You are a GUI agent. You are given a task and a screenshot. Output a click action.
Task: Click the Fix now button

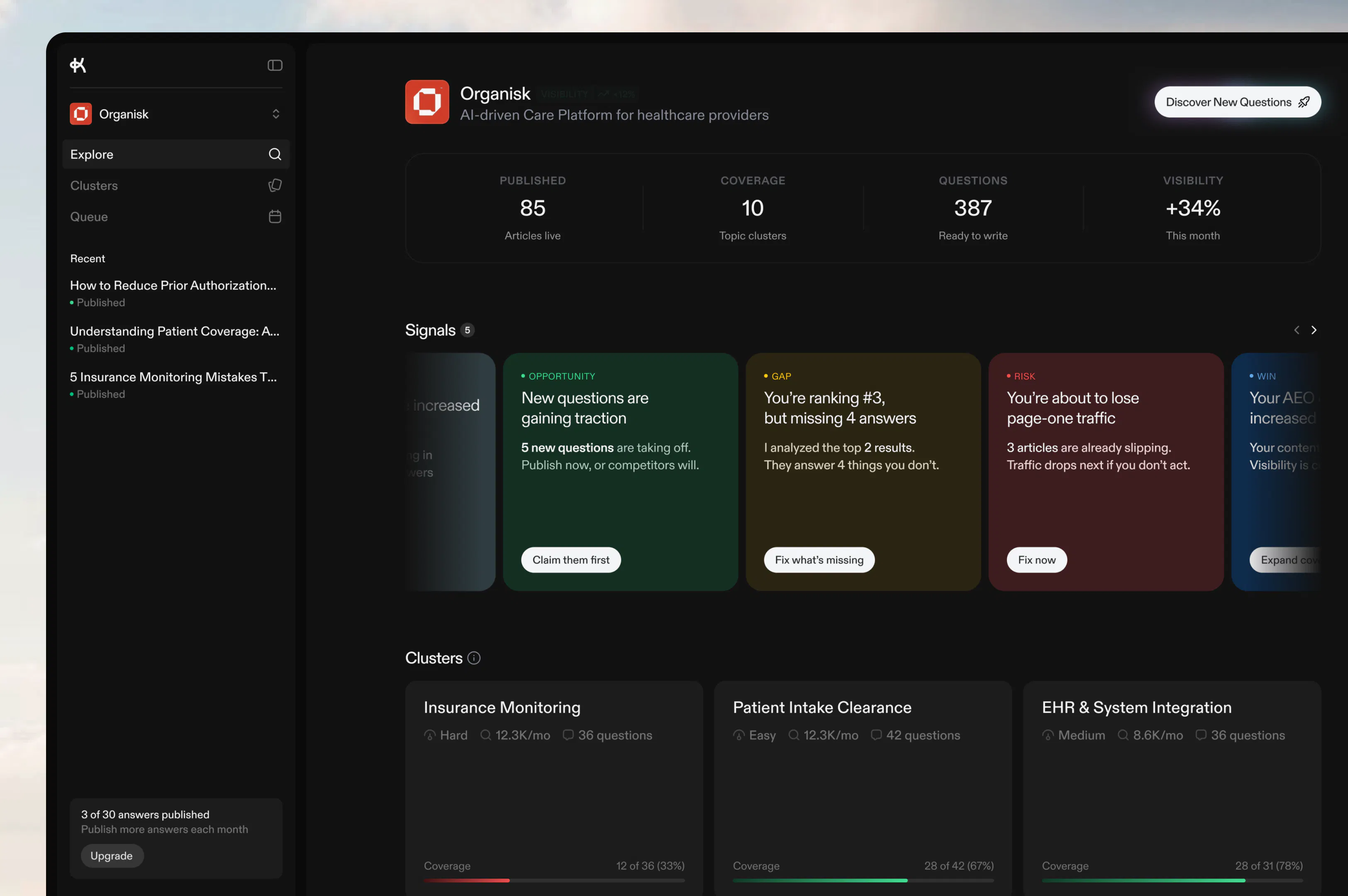(x=1036, y=560)
